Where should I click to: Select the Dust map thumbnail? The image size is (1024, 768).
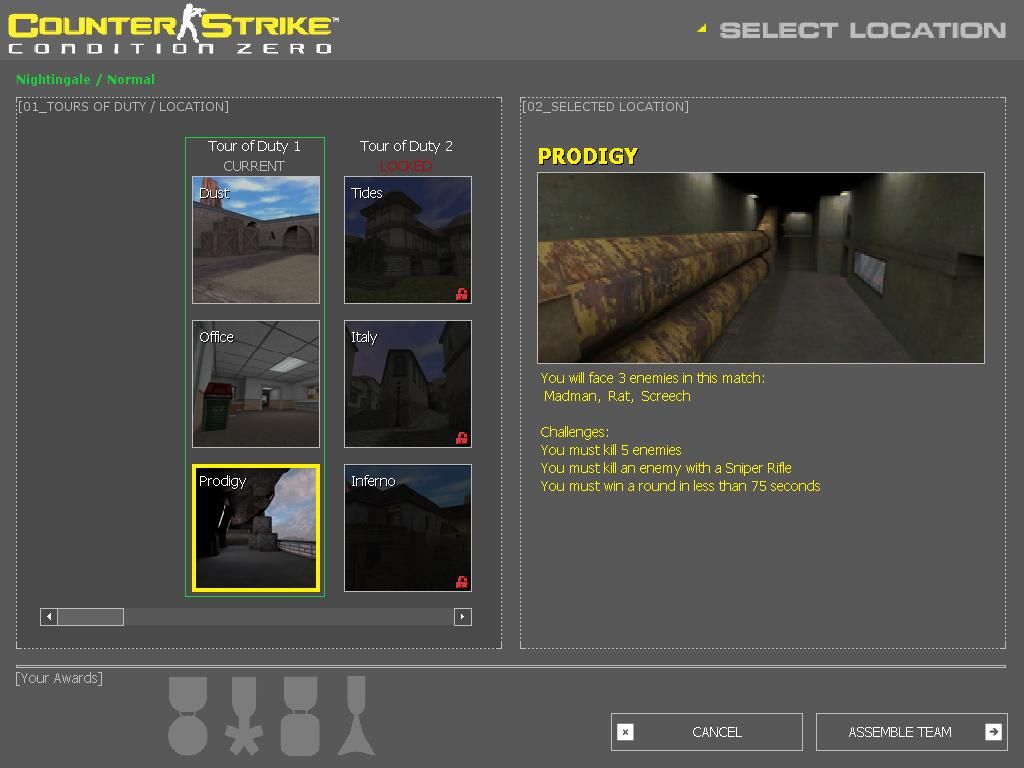[256, 240]
